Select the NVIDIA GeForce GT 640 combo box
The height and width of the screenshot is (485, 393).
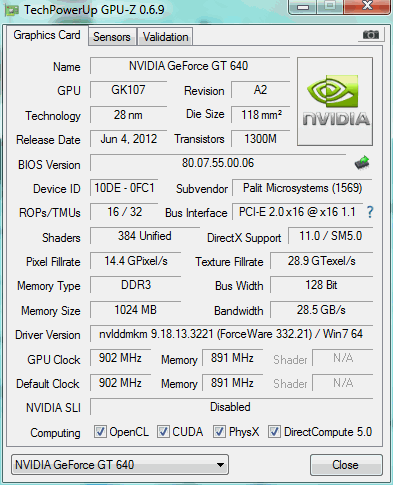click(120, 465)
